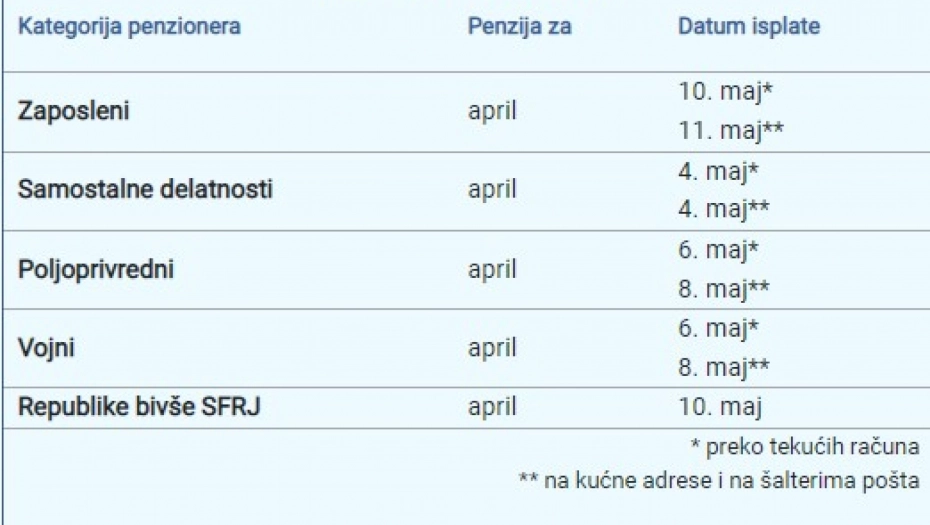The image size is (930, 525).
Task: Click the Kategorija penzionera column header
Action: (x=129, y=27)
